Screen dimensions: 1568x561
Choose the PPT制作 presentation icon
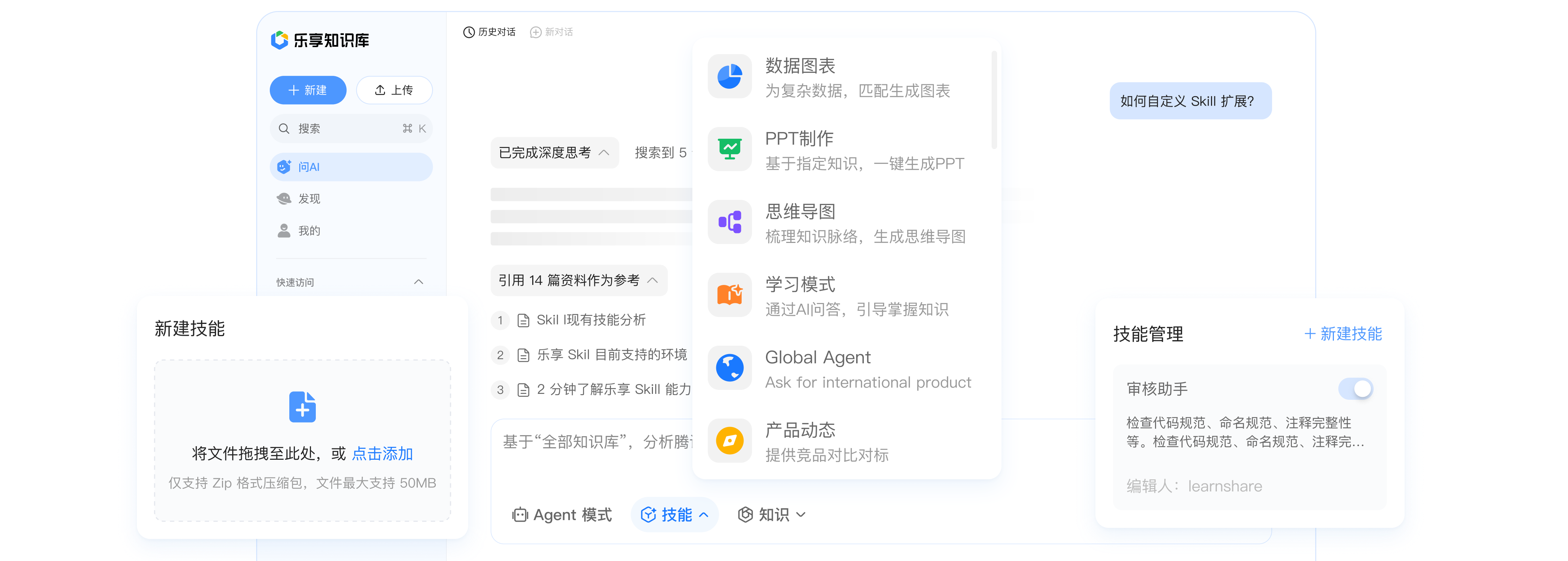coord(729,150)
